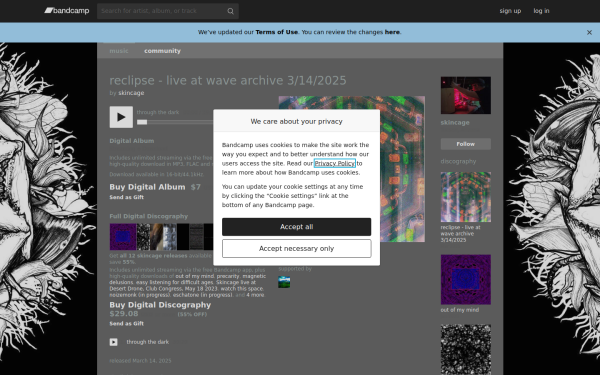
Task: Click Send as Gift under Digital Discography
Action: coord(127,324)
